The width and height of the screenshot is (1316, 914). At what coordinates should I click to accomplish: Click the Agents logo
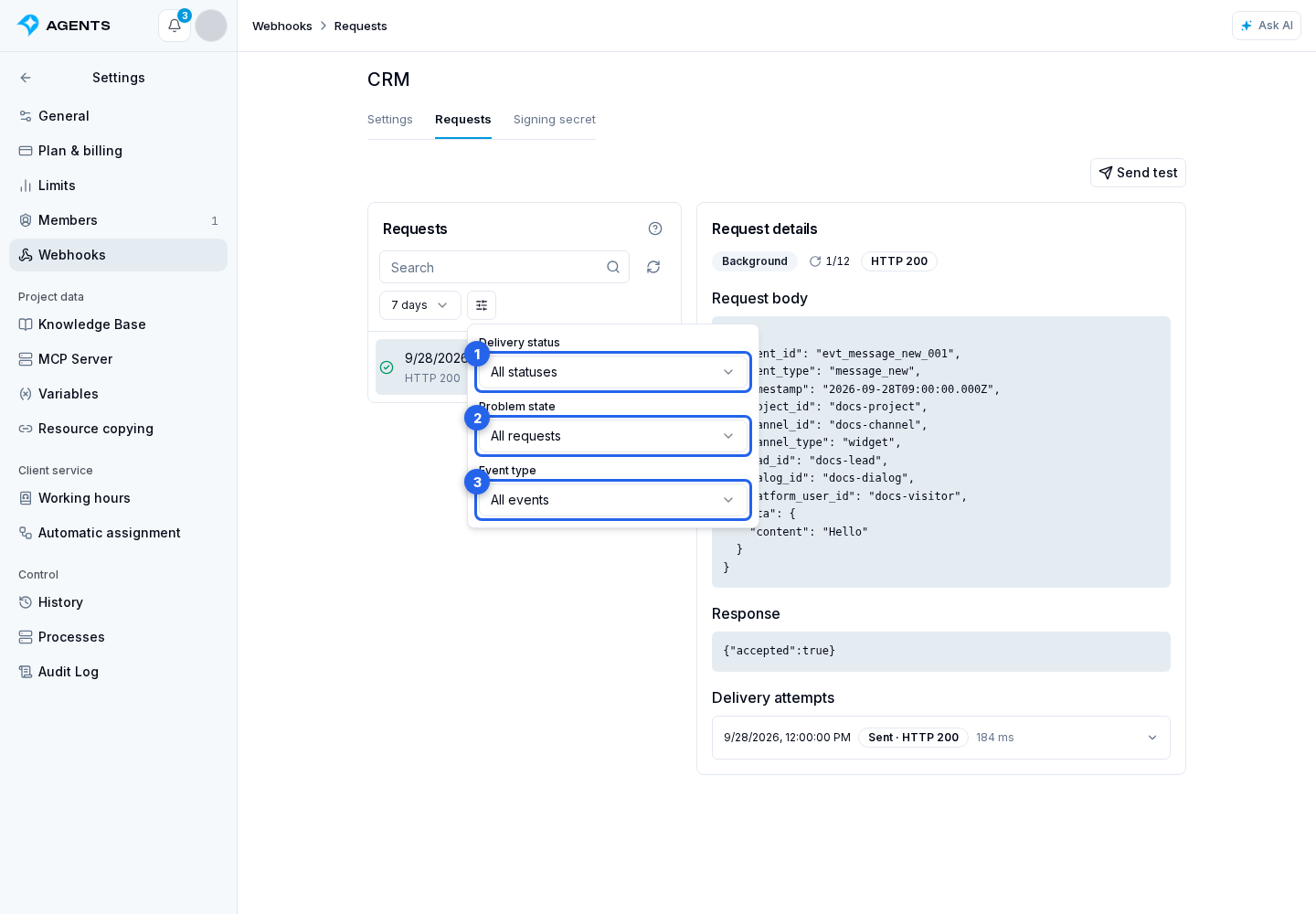[x=64, y=26]
